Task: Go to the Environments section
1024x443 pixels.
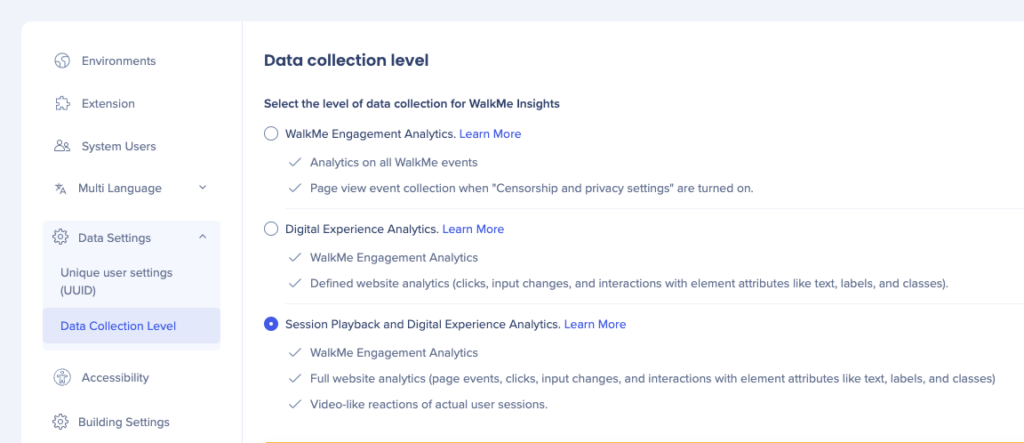Action: 118,61
